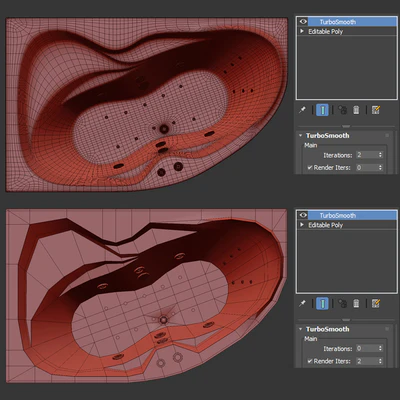Toggle TurboSmooth eye icon in stack above Iterations 2
400x400 pixels.
pyautogui.click(x=303, y=22)
